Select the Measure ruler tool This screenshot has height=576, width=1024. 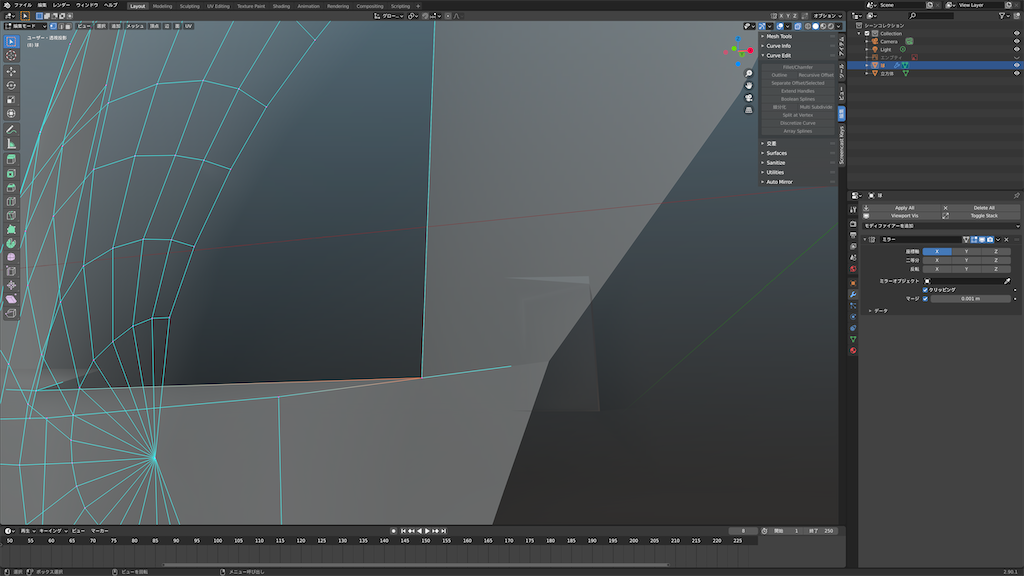click(11, 144)
